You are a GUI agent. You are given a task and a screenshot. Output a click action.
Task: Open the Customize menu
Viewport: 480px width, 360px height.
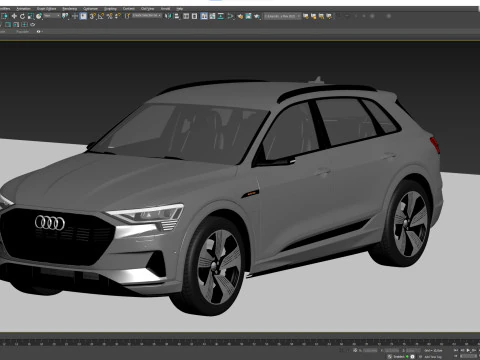[90, 9]
